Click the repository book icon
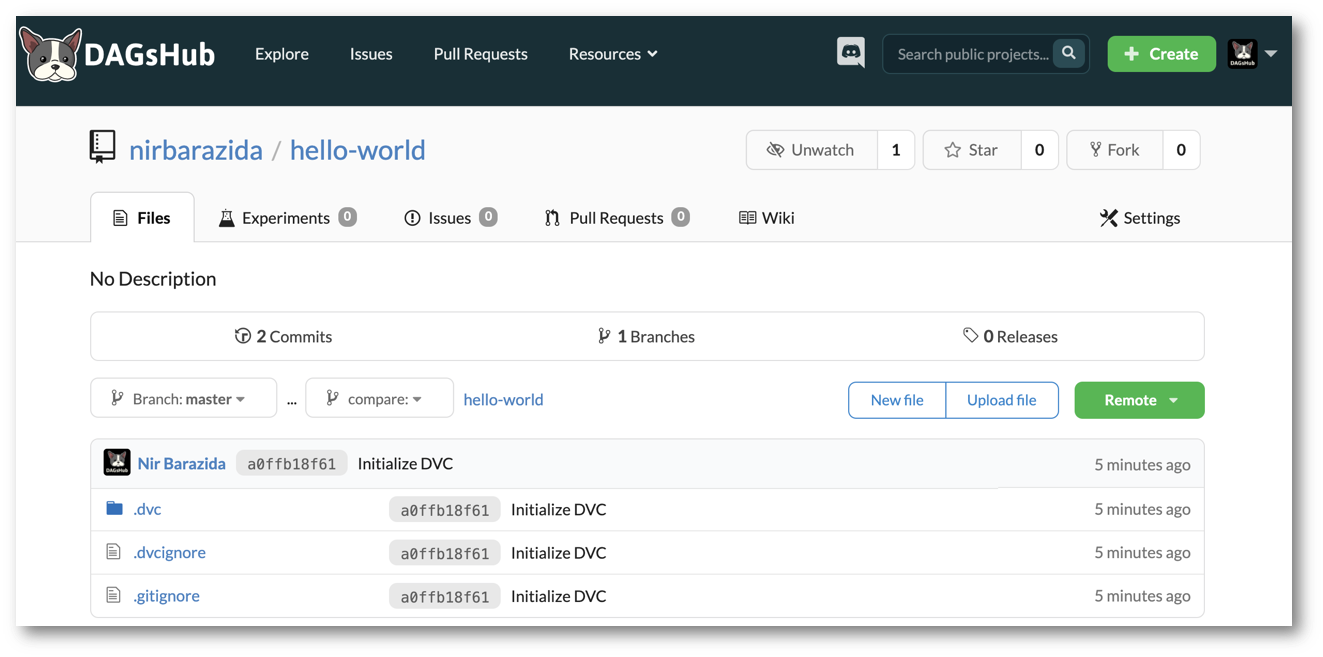The image size is (1323, 657). coord(102,148)
